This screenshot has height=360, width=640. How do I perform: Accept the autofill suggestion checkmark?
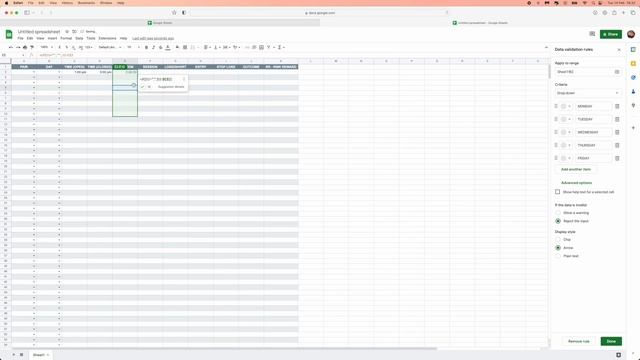[x=142, y=87]
